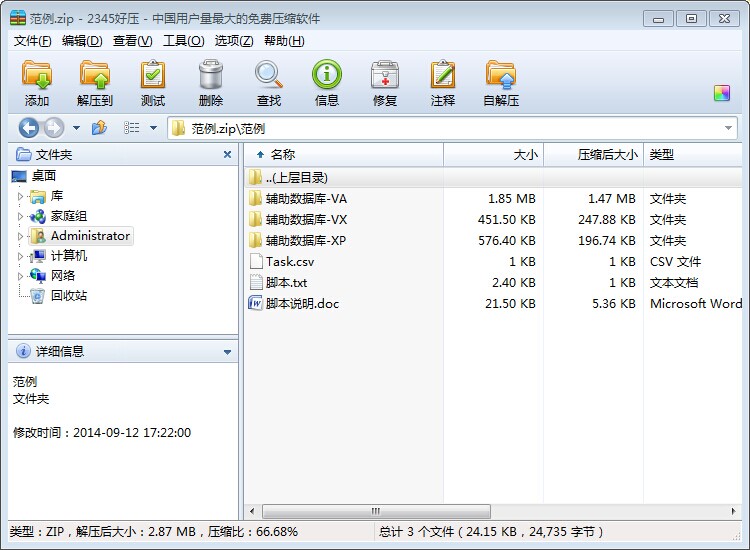Open the address bar path dropdown
Viewport: 750px width, 550px height.
(x=728, y=128)
